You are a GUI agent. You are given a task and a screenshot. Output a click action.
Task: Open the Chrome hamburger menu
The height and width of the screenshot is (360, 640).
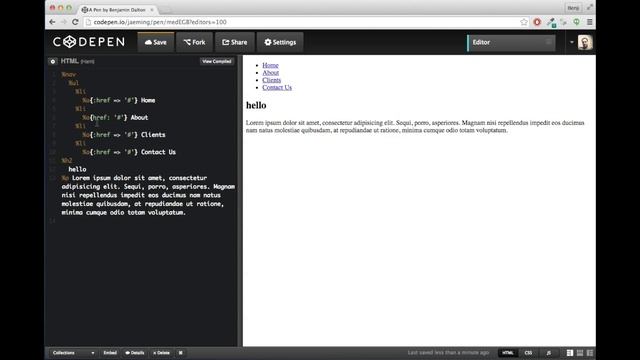click(589, 22)
